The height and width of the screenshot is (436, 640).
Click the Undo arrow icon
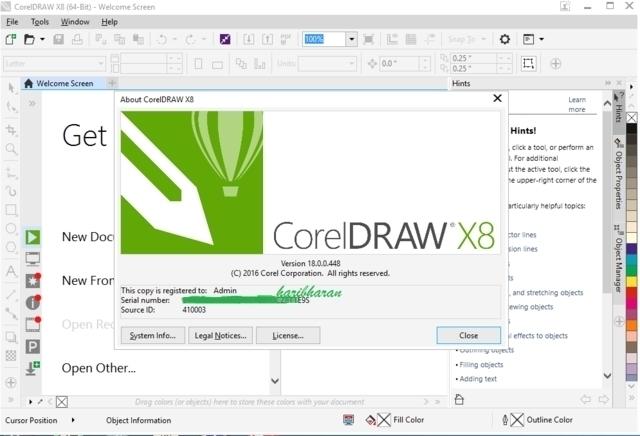tap(162, 39)
